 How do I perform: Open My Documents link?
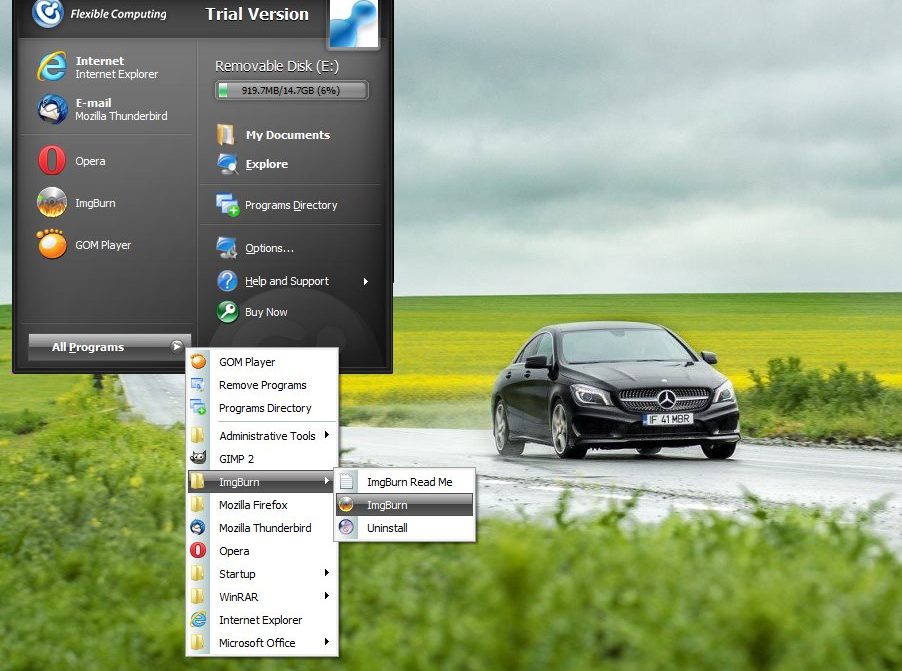(288, 135)
